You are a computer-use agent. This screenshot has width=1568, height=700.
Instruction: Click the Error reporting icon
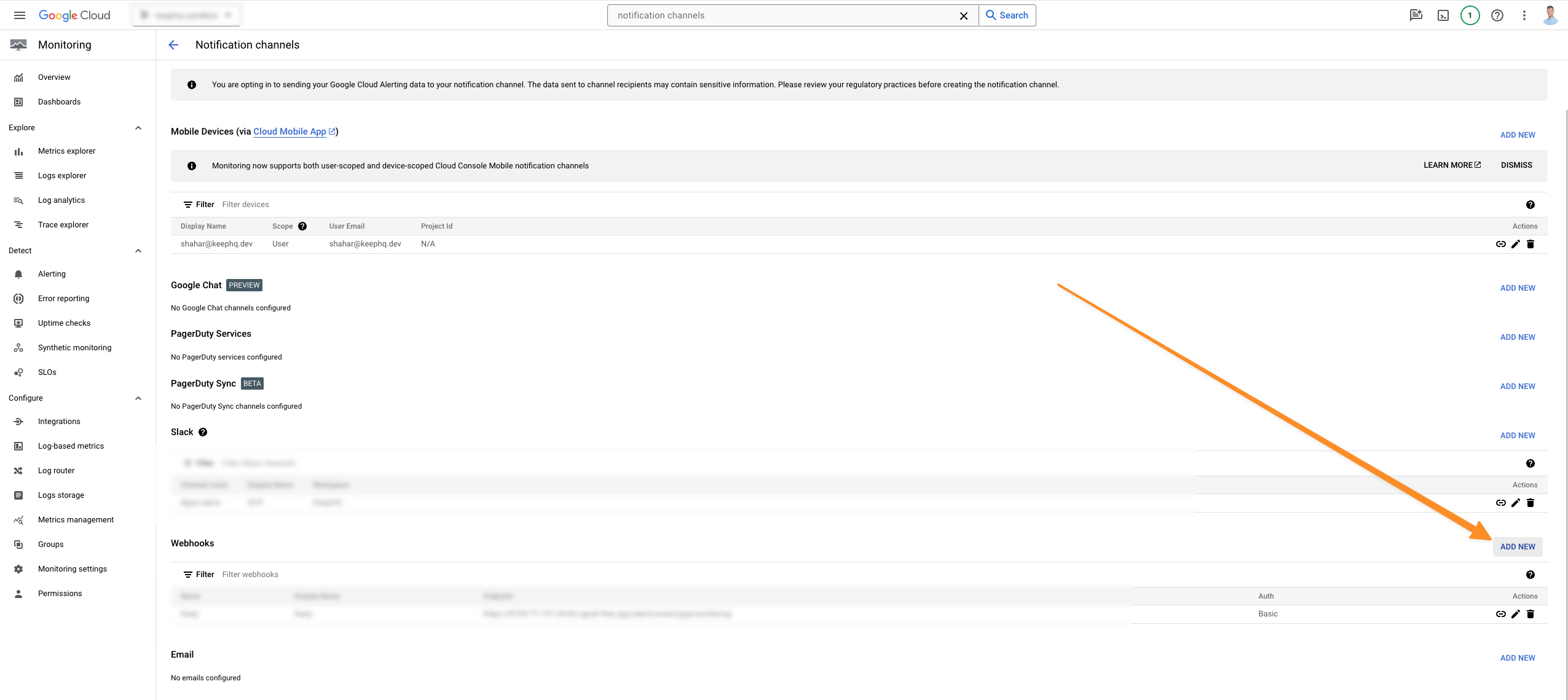[18, 299]
